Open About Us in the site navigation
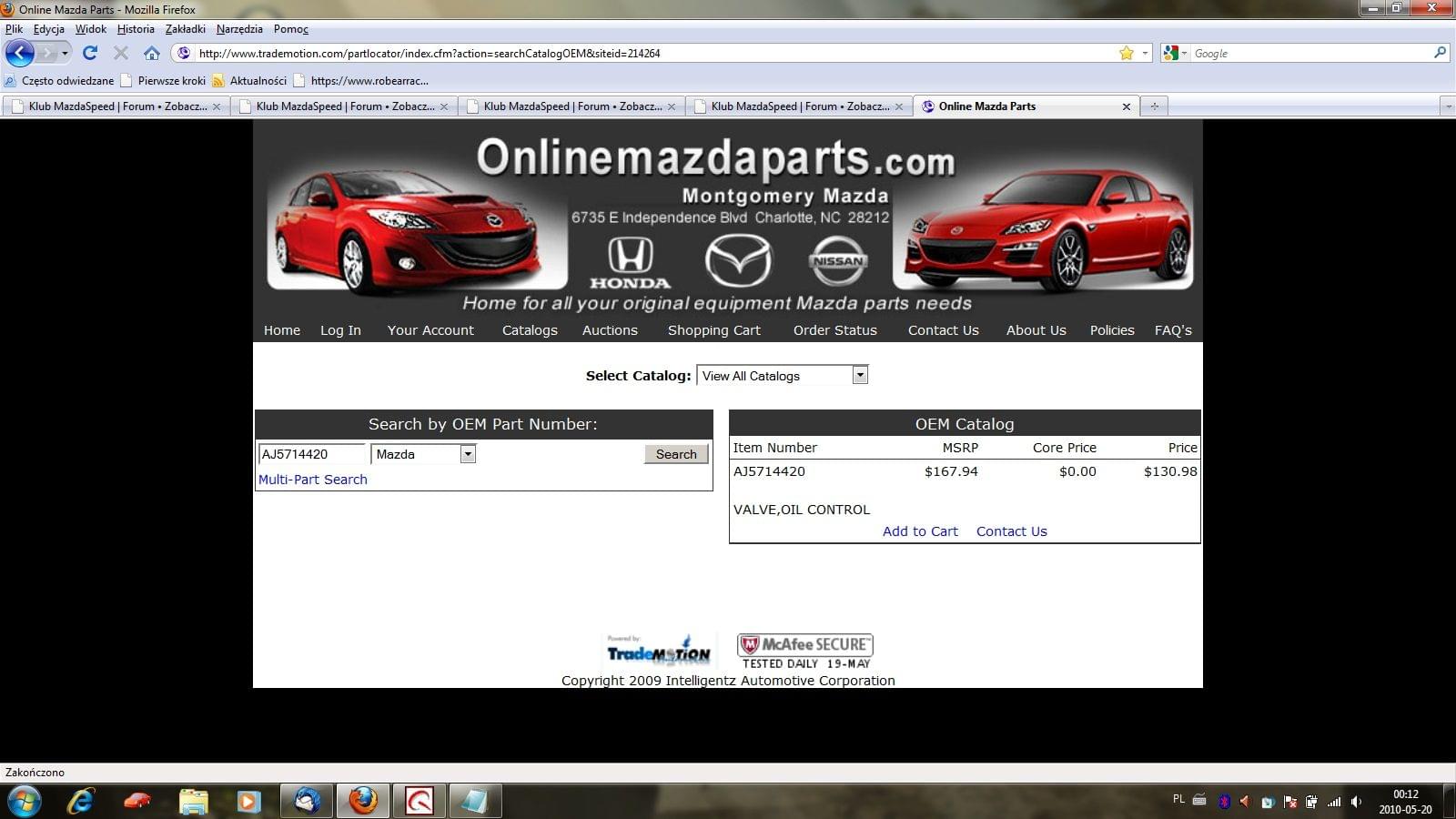 pyautogui.click(x=1036, y=330)
